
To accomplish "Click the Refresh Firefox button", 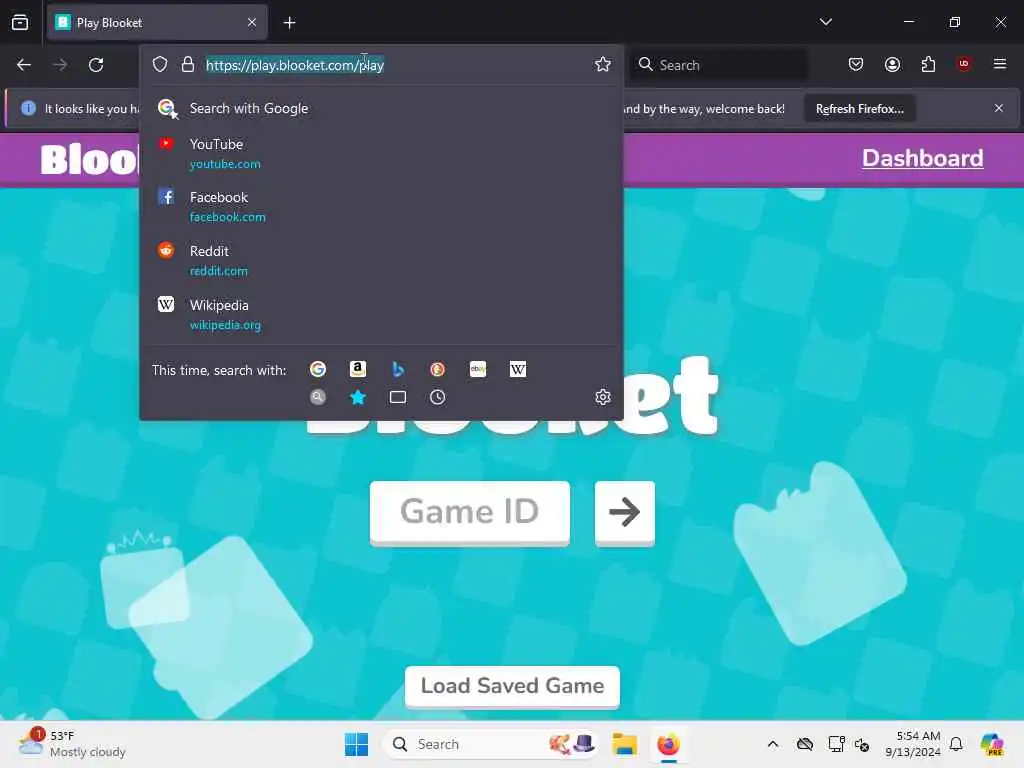I will (859, 108).
